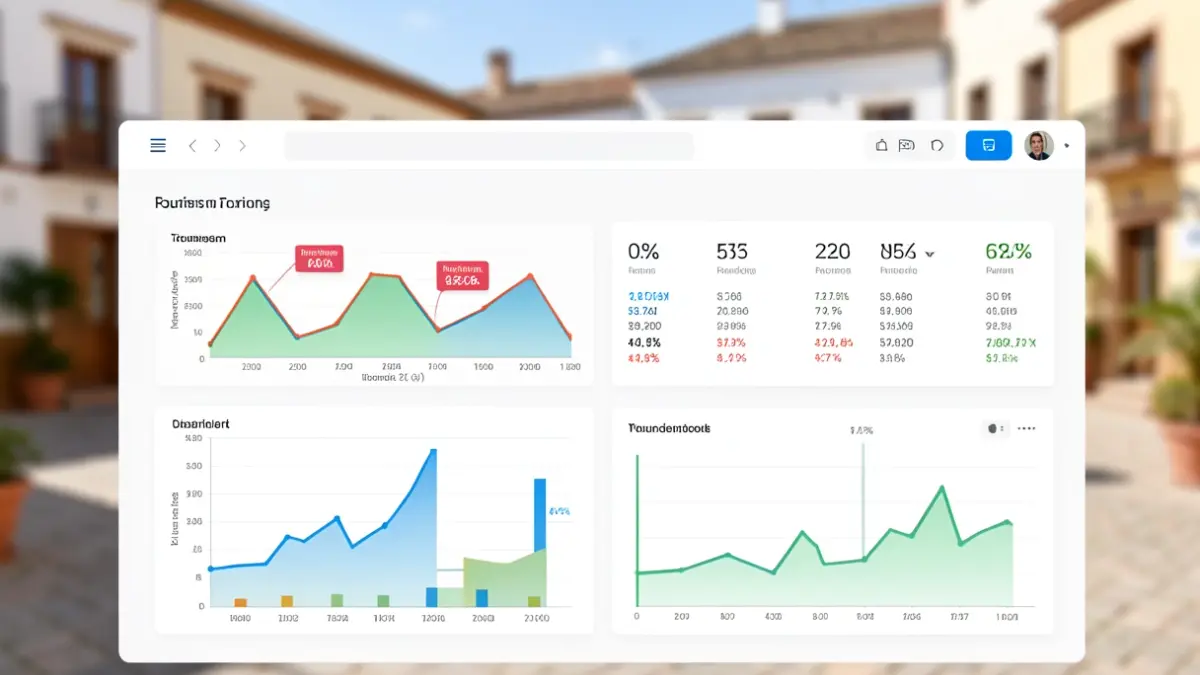Open the message icon in header group
The height and width of the screenshot is (675, 1200).
[x=907, y=146]
